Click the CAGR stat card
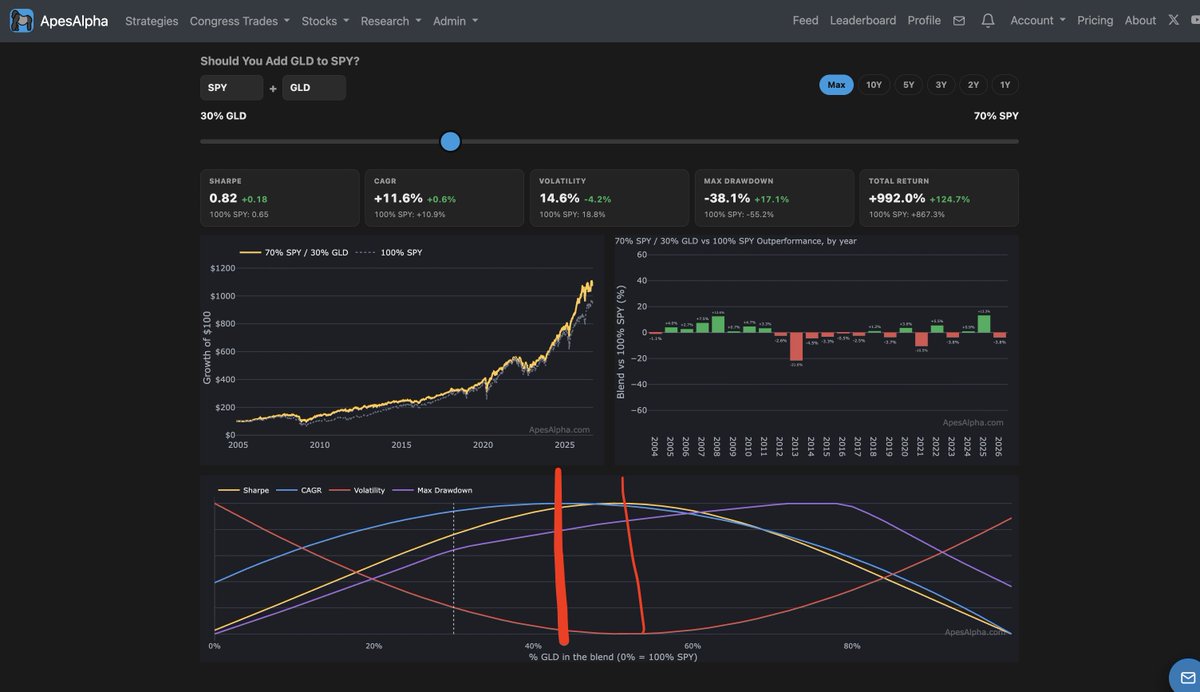 tap(444, 198)
